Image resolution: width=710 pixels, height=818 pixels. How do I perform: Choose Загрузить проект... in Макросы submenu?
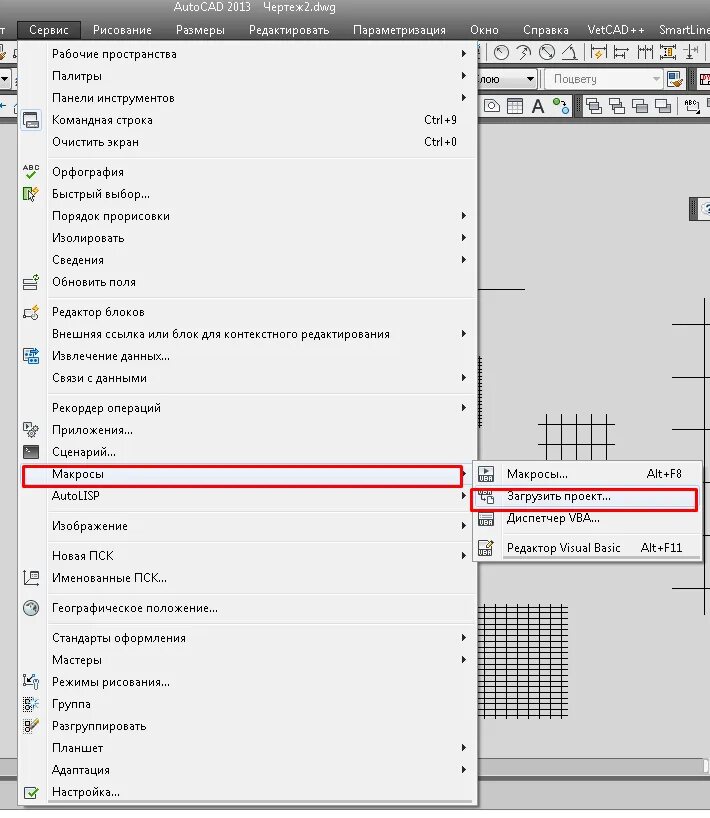point(585,497)
